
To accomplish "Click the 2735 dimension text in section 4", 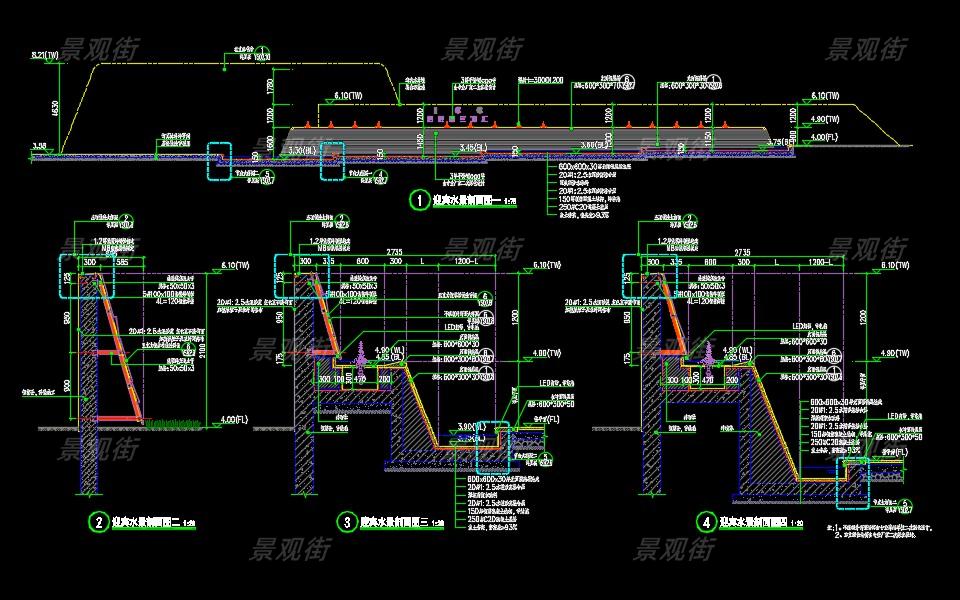I will (x=770, y=252).
